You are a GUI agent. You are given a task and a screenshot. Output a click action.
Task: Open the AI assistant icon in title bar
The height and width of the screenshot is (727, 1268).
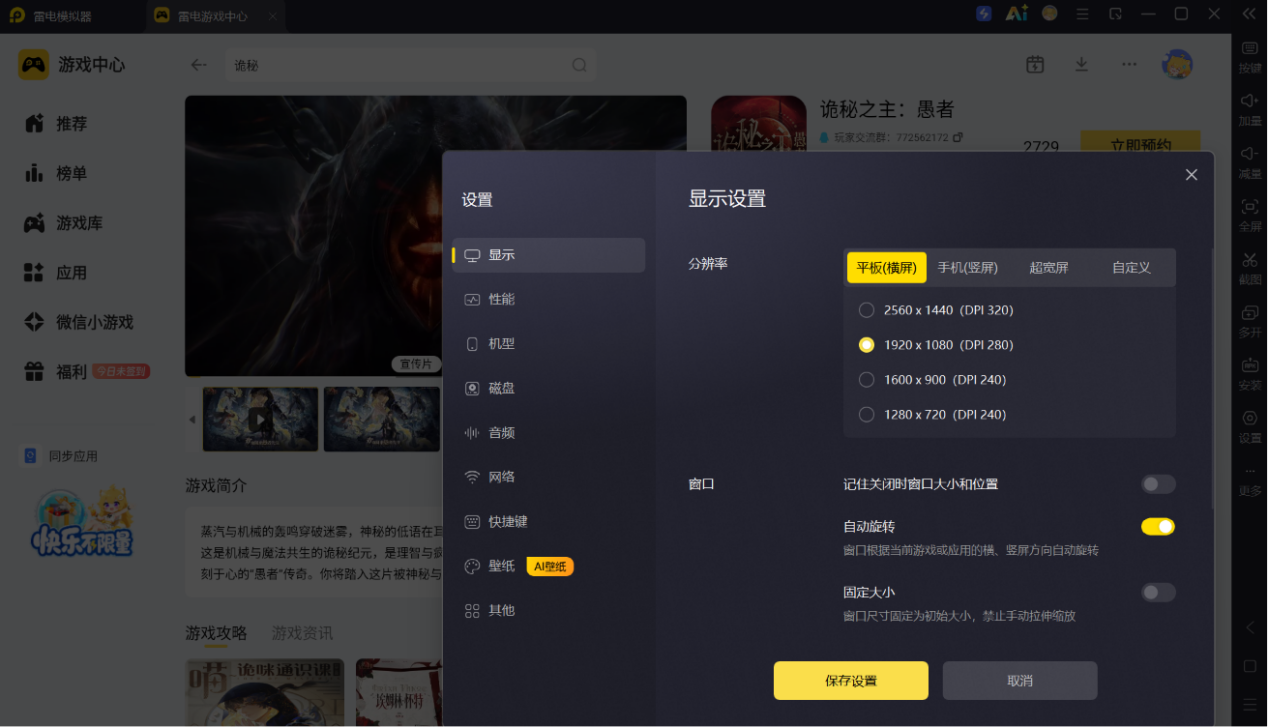click(x=1017, y=14)
